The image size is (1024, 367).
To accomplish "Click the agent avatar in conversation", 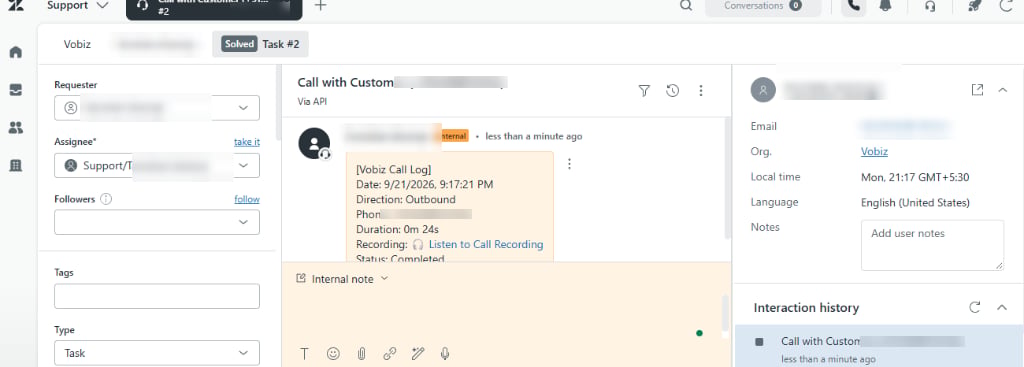I will click(x=314, y=144).
